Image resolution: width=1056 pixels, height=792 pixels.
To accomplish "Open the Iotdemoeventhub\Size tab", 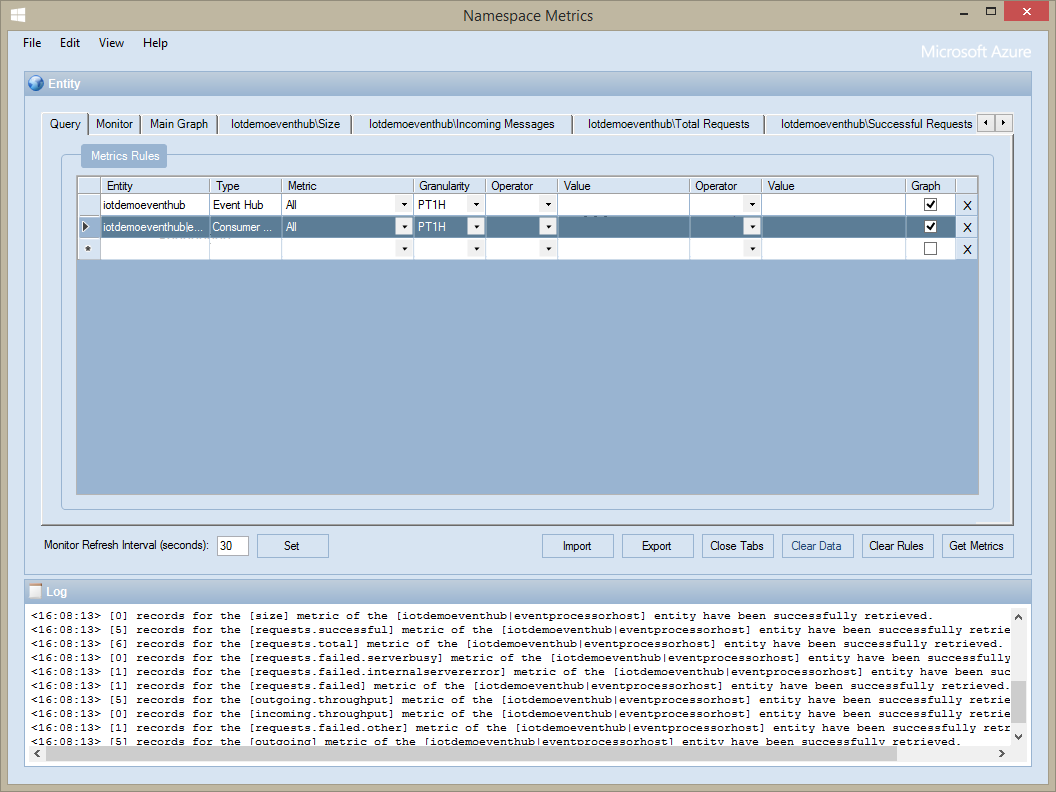I will [x=285, y=124].
